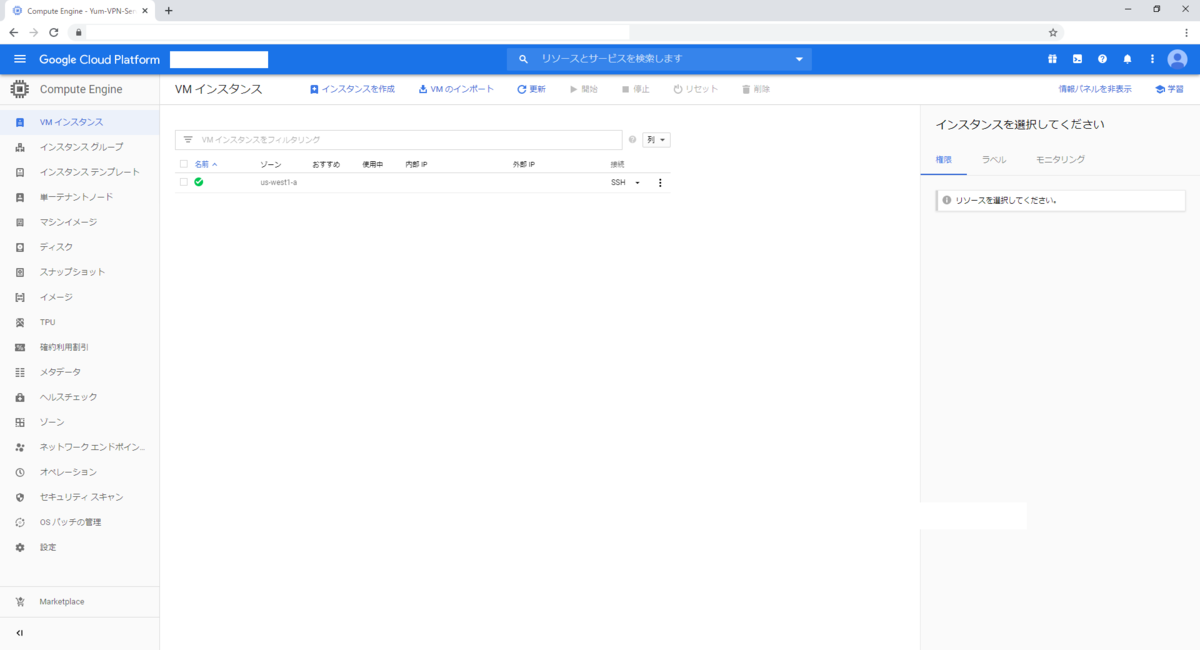The width and height of the screenshot is (1200, 650).
Task: Open the gift free trial icon
Action: click(1052, 59)
